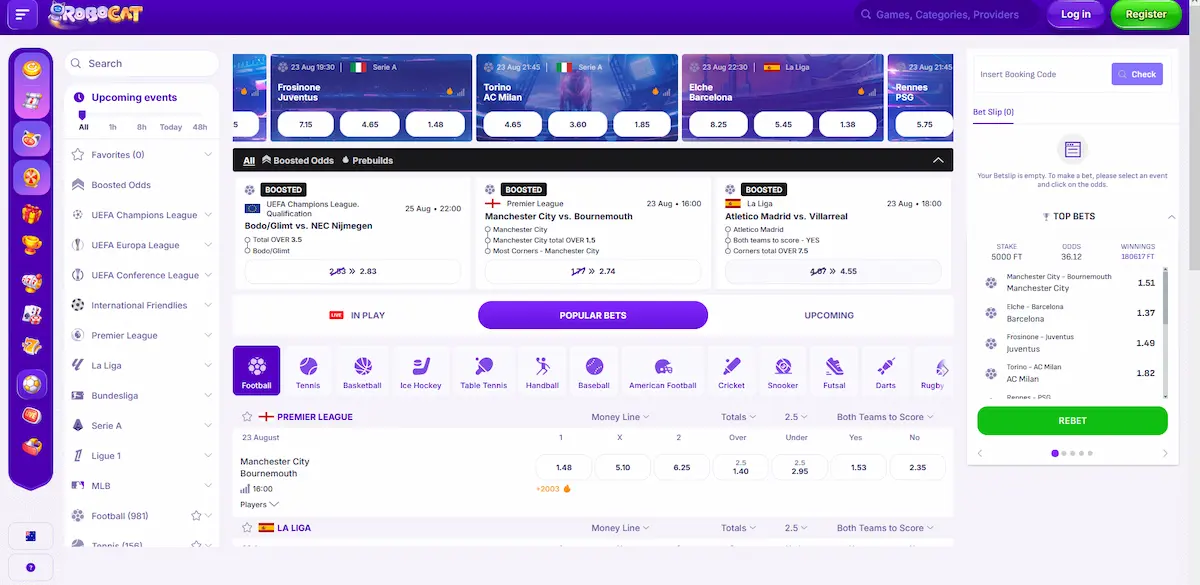Open Money Line dropdown for Premier League
Image resolution: width=1200 pixels, height=585 pixels.
coord(621,417)
